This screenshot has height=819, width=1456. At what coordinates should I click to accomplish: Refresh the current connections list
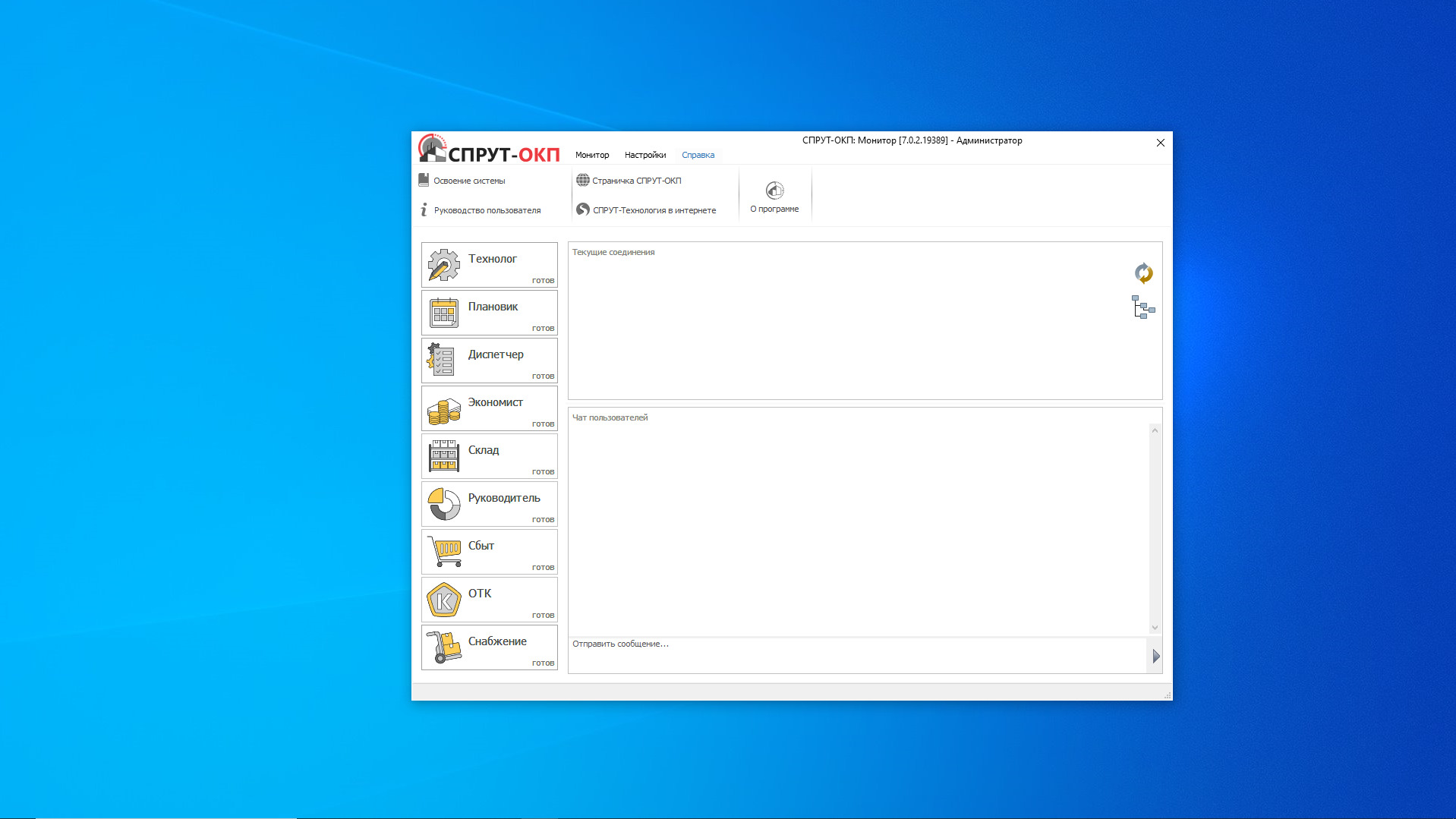click(x=1143, y=273)
